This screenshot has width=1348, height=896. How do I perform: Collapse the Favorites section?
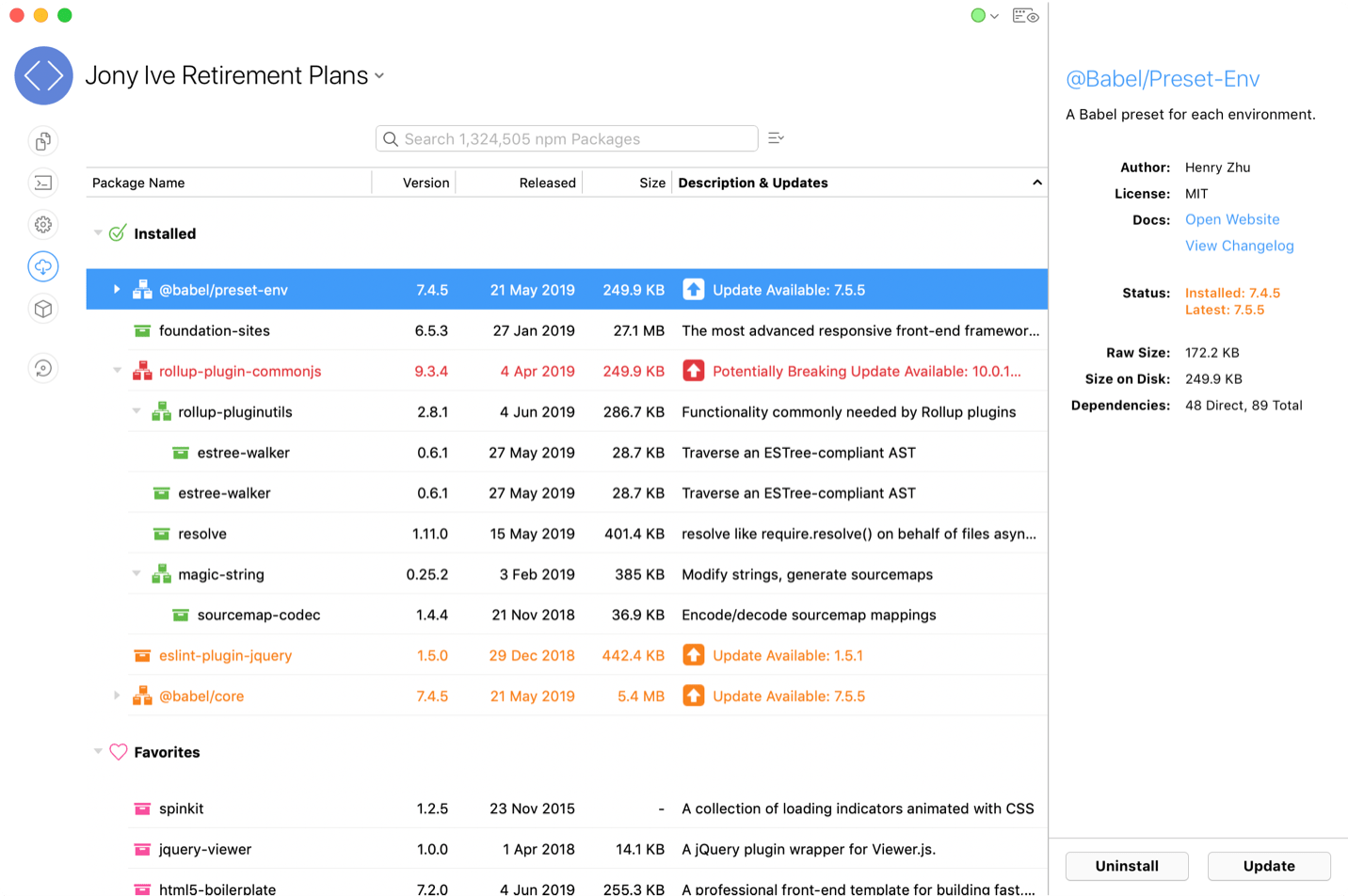tap(98, 751)
